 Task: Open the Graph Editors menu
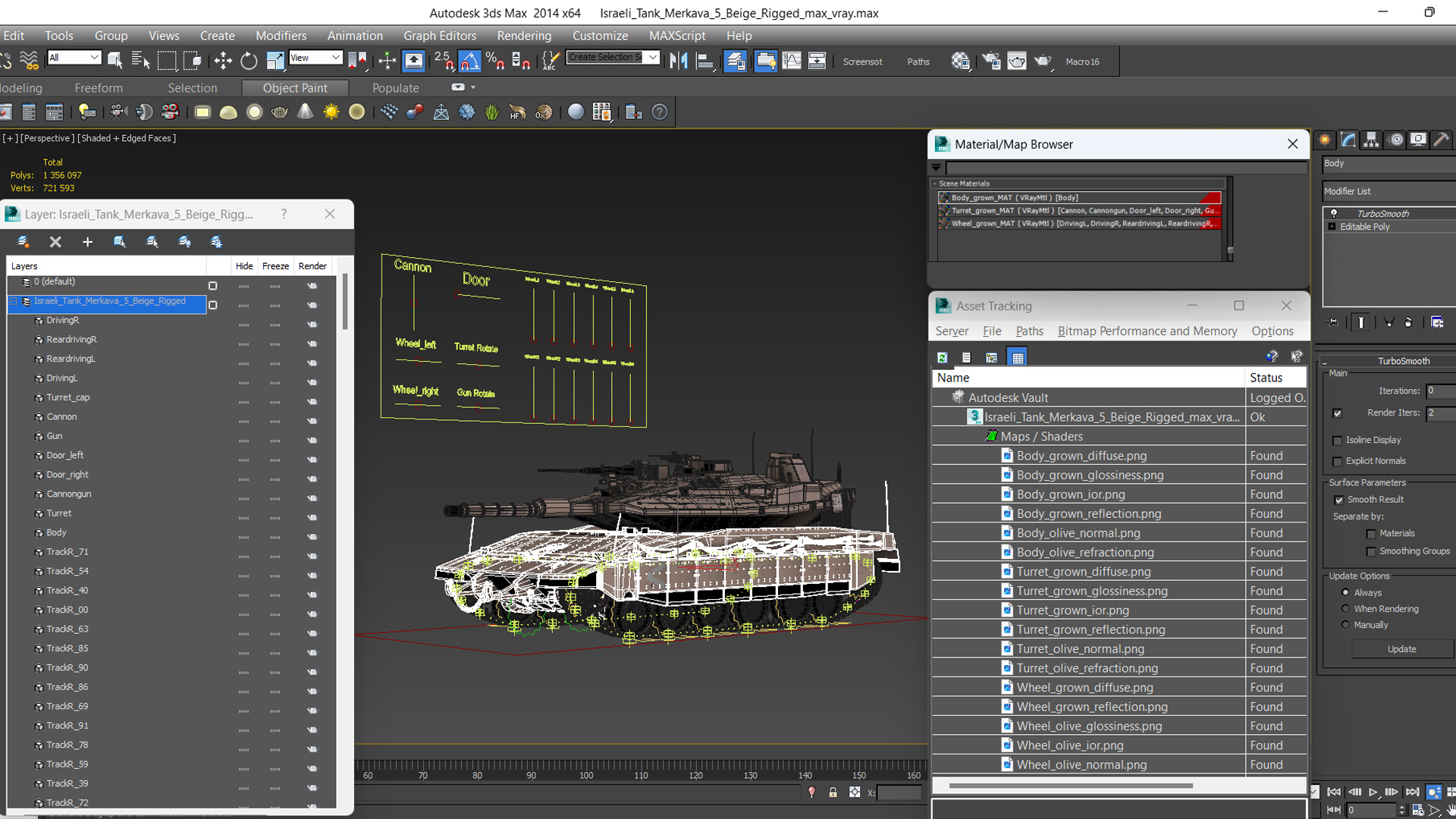pyautogui.click(x=440, y=36)
